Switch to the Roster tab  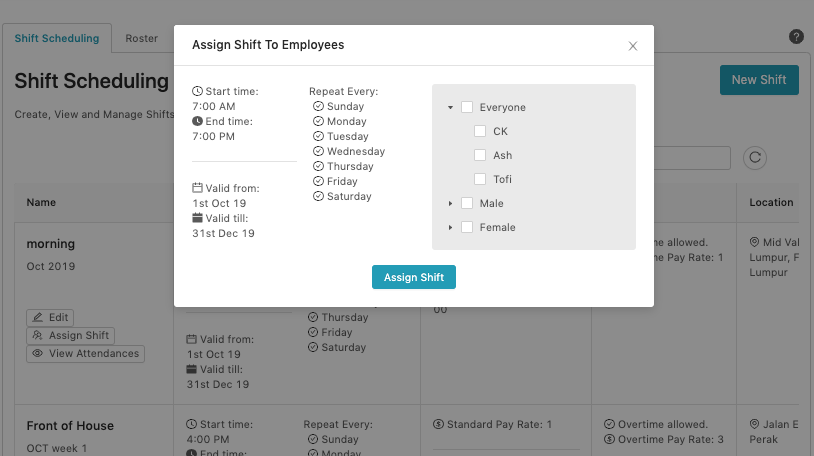pos(142,38)
